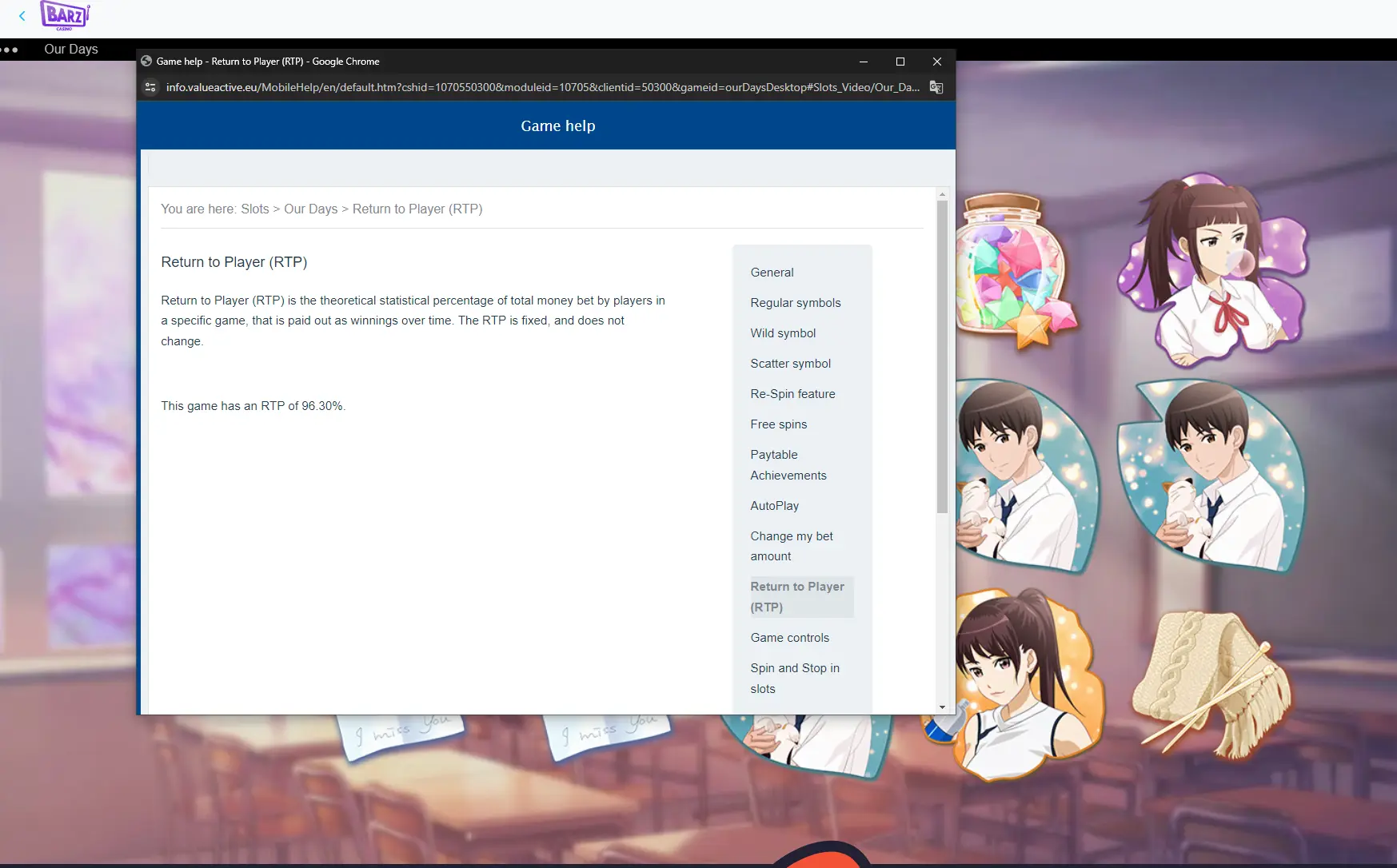
Task: Click the URL in the address bar
Action: coord(542,87)
